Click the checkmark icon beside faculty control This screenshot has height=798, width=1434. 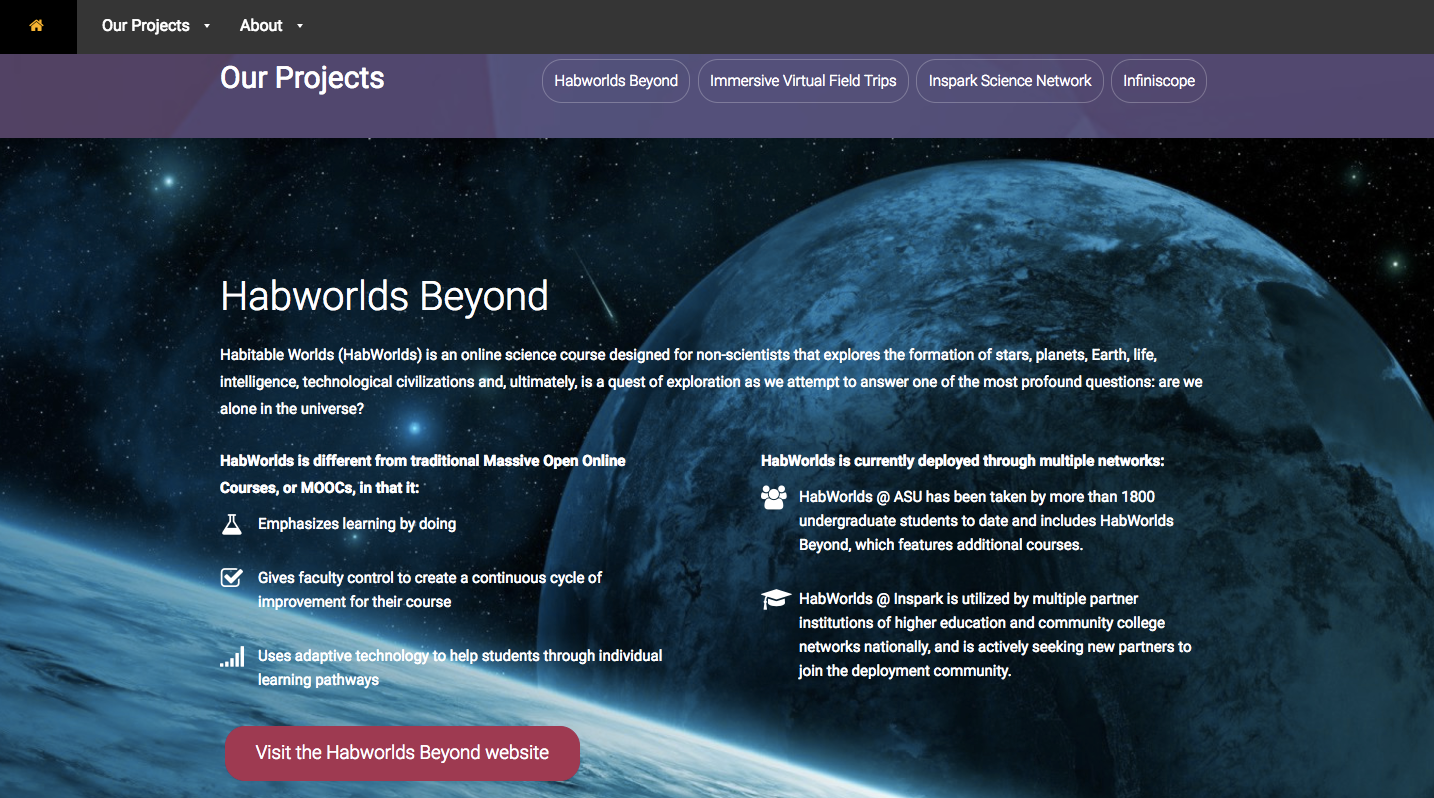click(232, 577)
